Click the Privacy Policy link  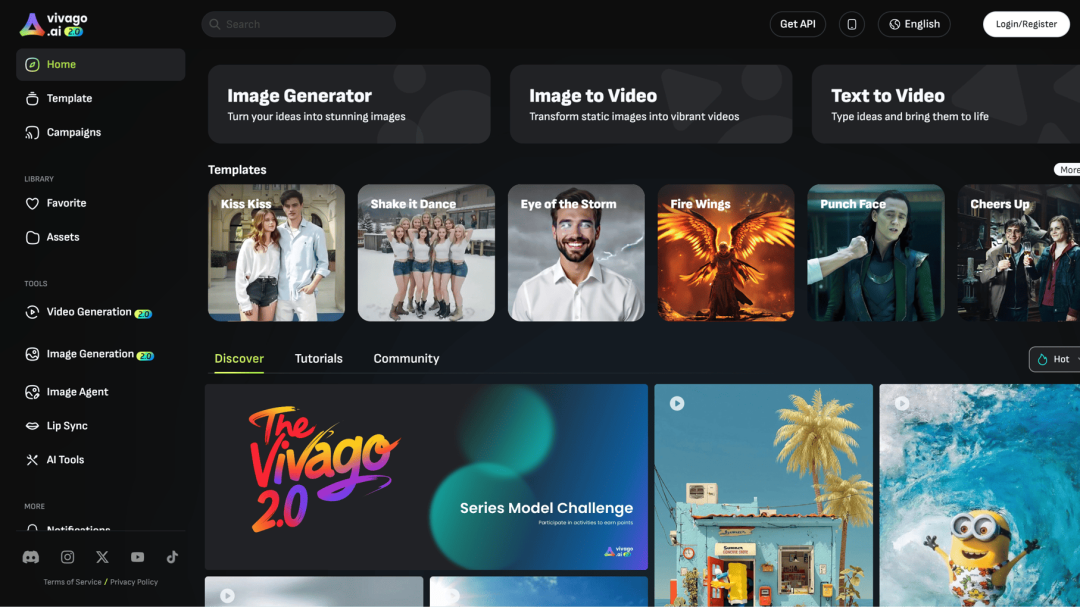134,582
